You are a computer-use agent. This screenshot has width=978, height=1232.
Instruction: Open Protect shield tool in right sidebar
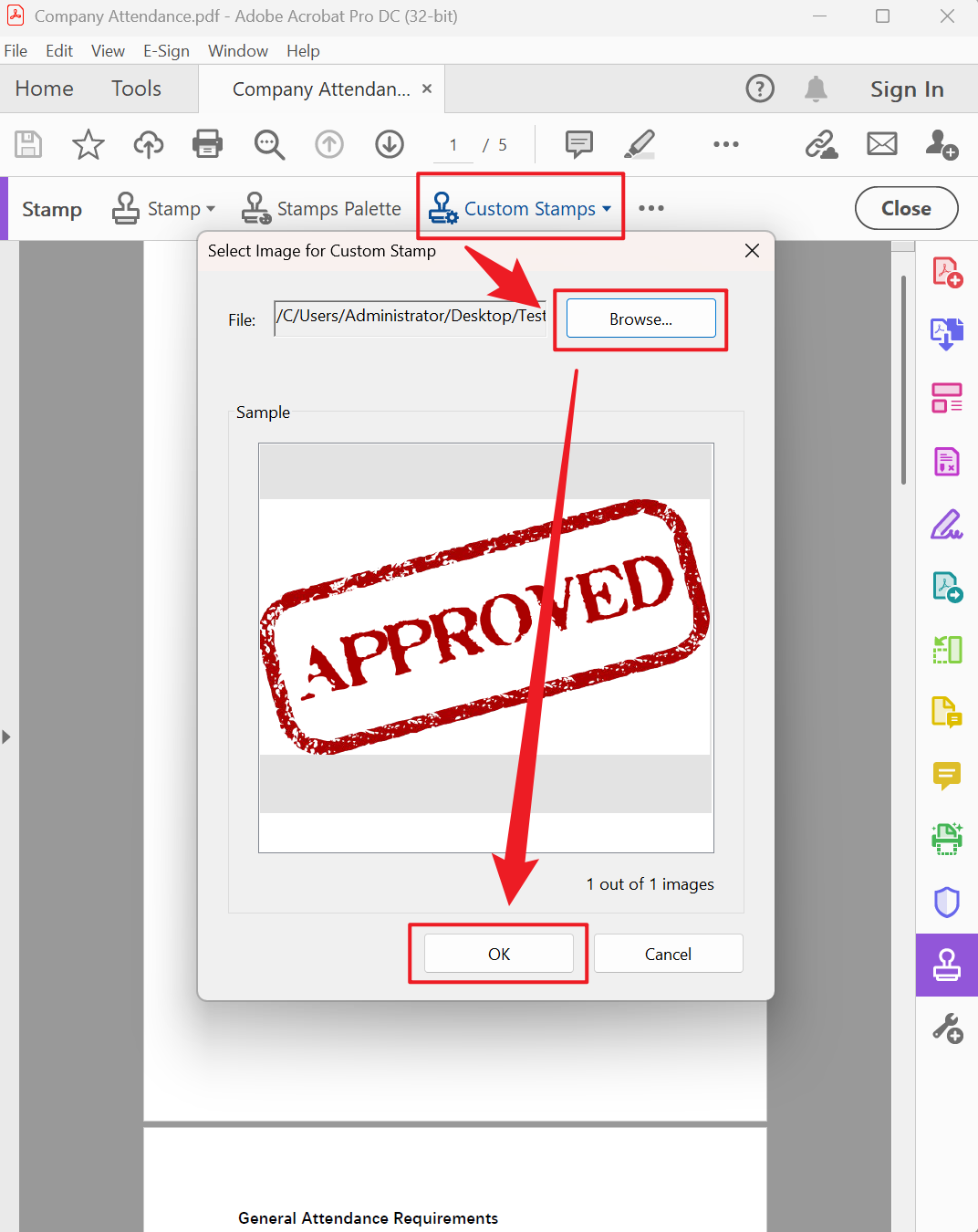click(x=947, y=903)
